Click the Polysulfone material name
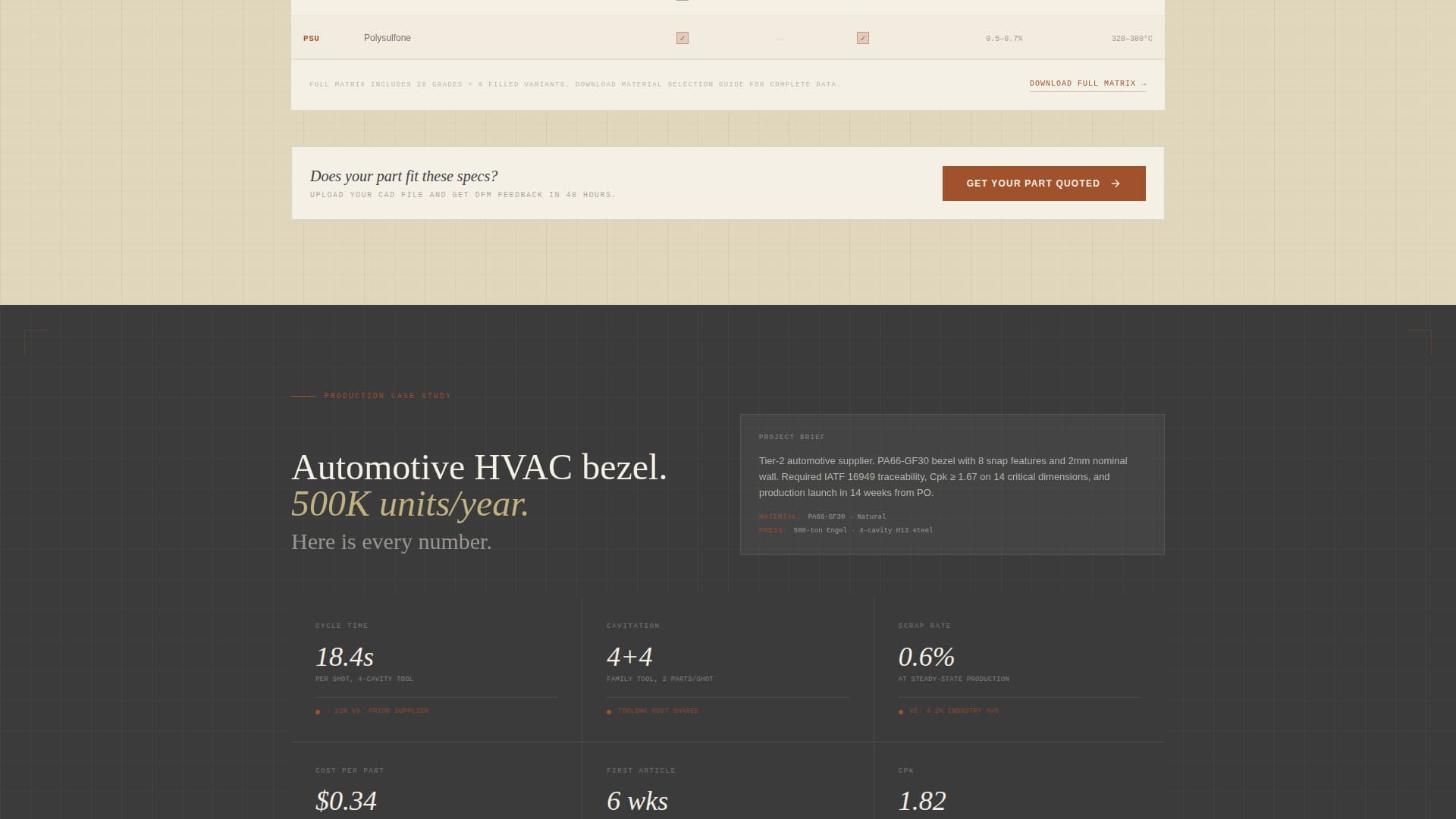1456x819 pixels. (x=388, y=37)
